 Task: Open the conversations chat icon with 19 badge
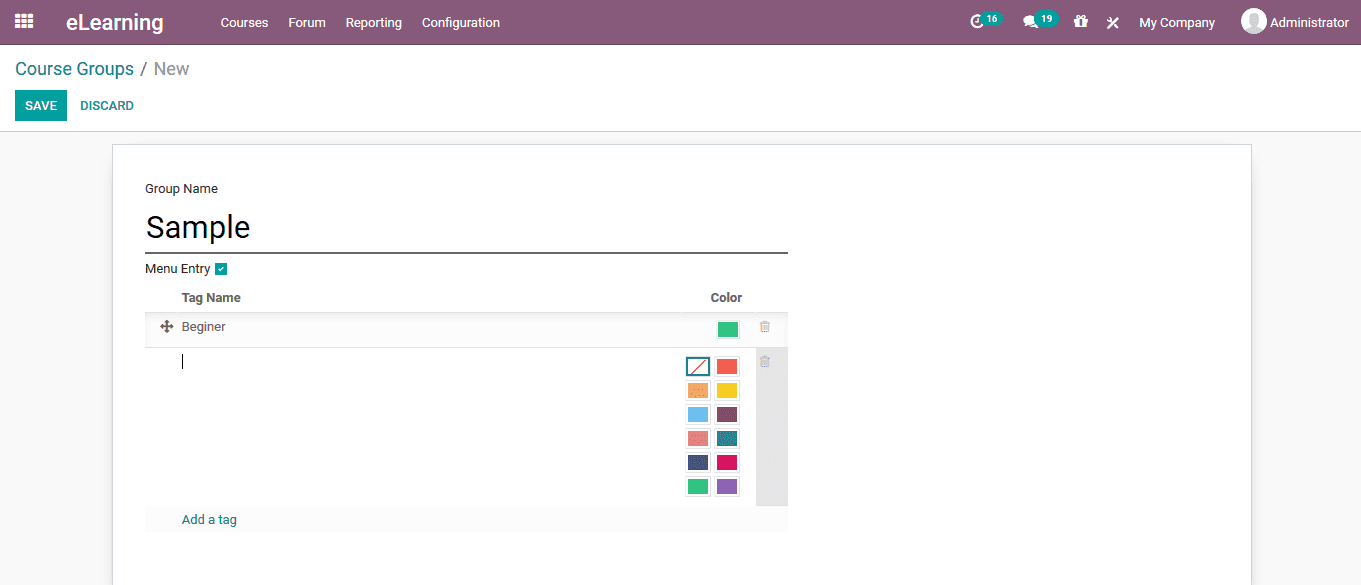click(x=1039, y=21)
